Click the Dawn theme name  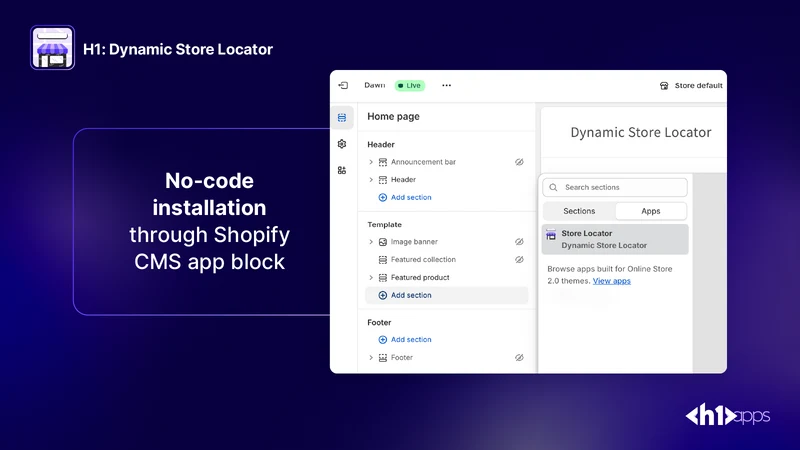[374, 85]
